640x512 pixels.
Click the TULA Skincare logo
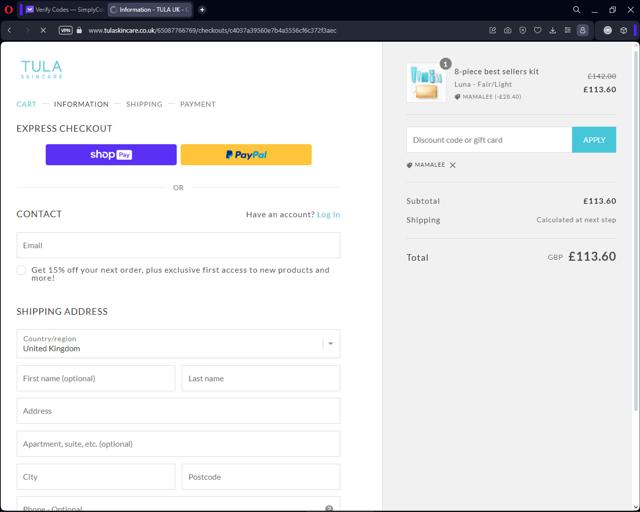tap(42, 69)
